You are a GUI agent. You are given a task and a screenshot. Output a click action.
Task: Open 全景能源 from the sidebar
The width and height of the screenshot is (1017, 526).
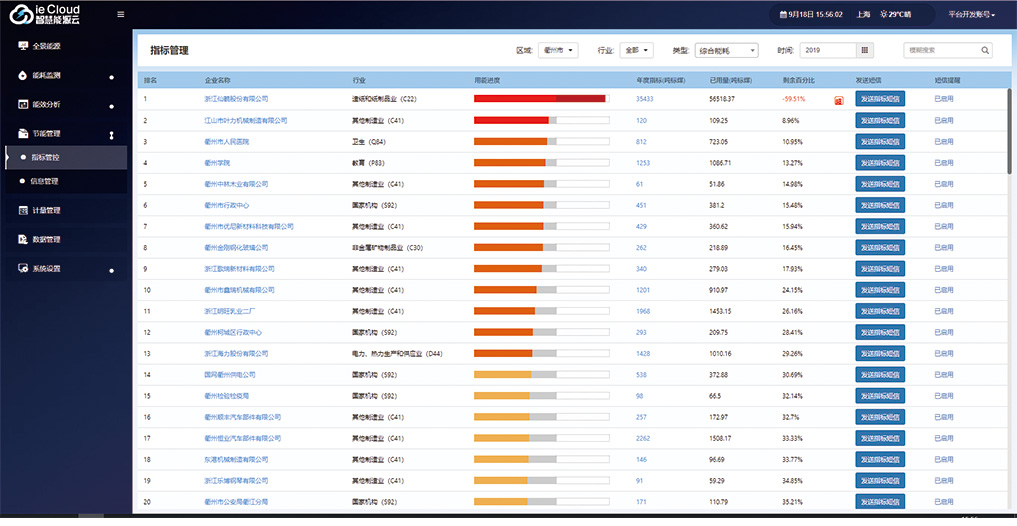[47, 46]
